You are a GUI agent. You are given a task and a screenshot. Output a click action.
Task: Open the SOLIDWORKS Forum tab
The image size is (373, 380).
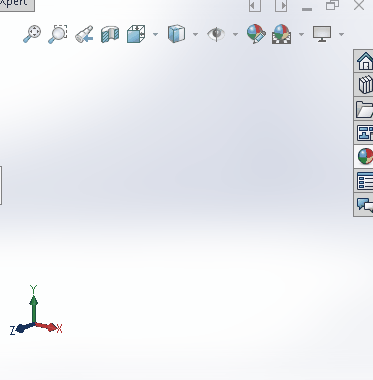[364, 204]
